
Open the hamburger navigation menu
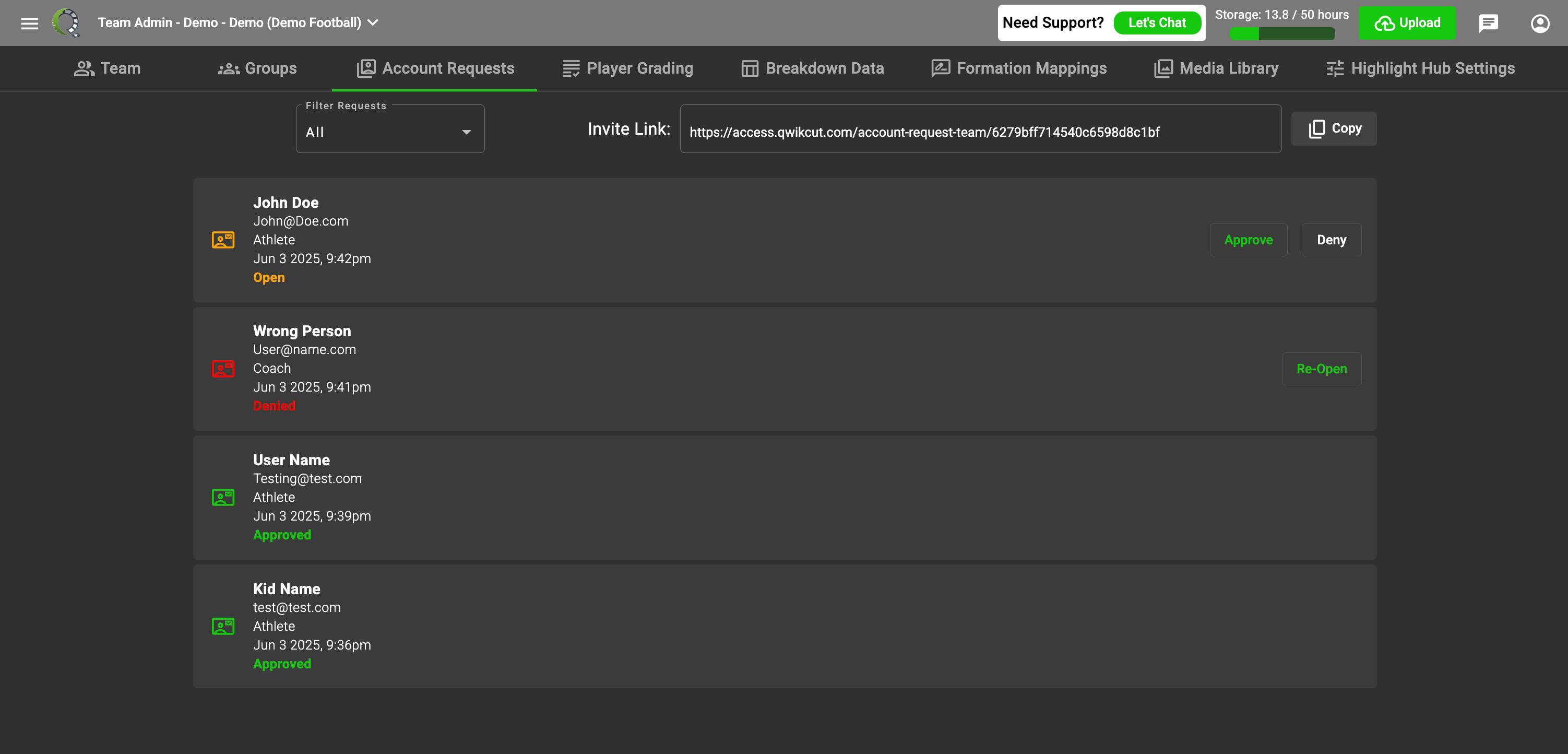pos(29,23)
